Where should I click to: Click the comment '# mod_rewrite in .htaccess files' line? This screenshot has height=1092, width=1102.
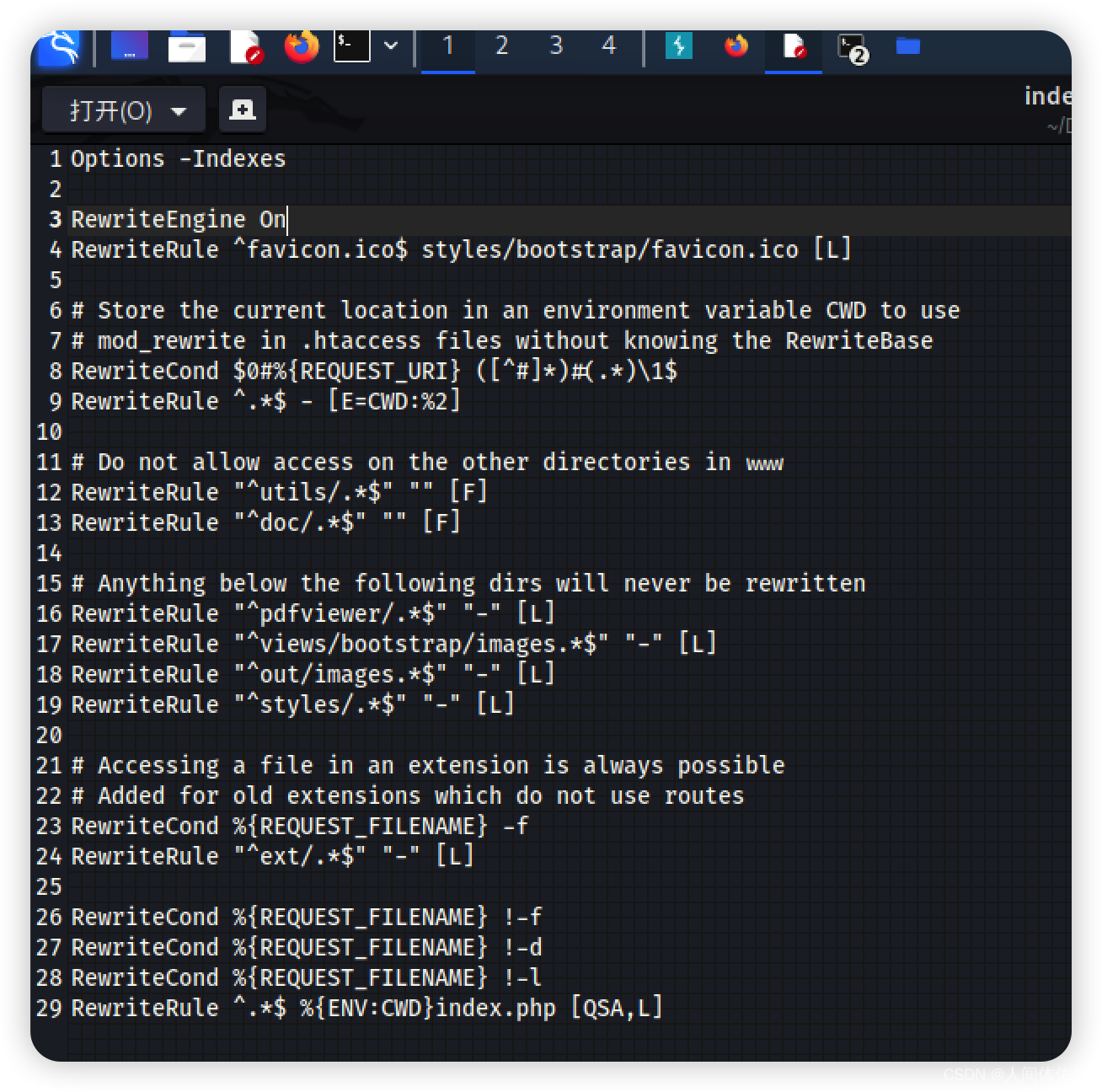pyautogui.click(x=501, y=340)
